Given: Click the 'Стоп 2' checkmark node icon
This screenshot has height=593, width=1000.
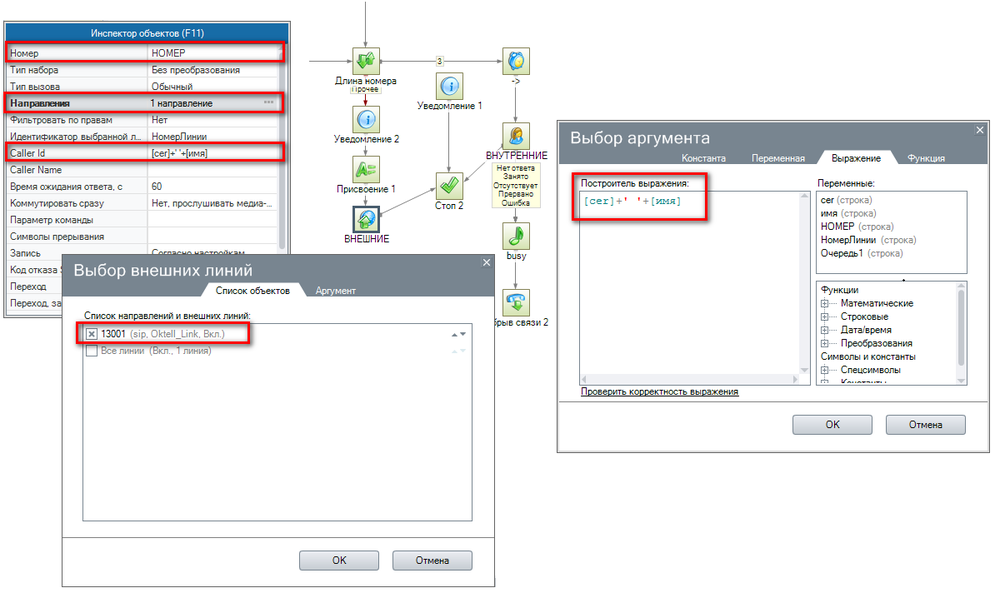Looking at the screenshot, I should point(448,187).
